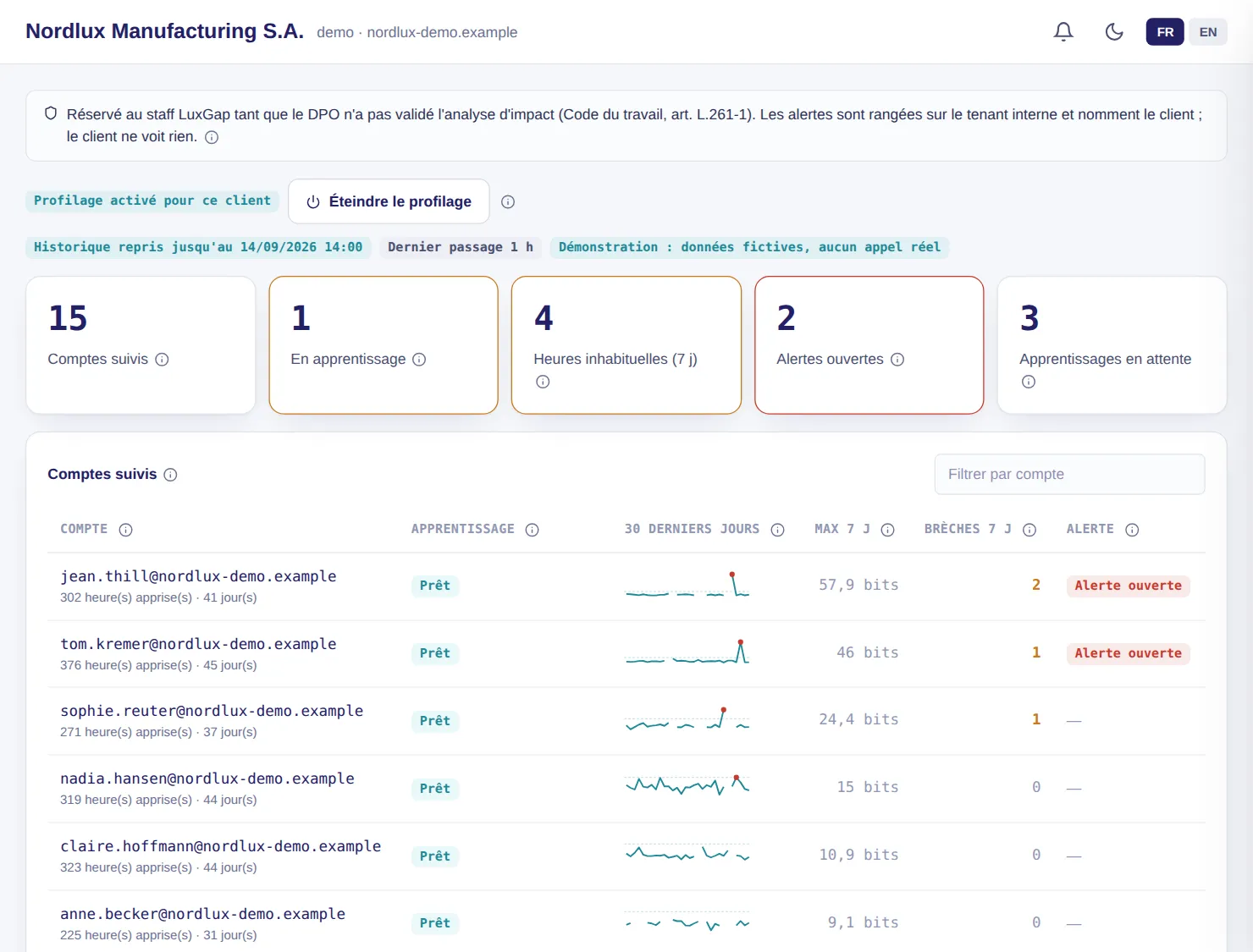This screenshot has width=1253, height=952.
Task: Show info for 'Comptes suivis' stat card
Action: tap(162, 360)
